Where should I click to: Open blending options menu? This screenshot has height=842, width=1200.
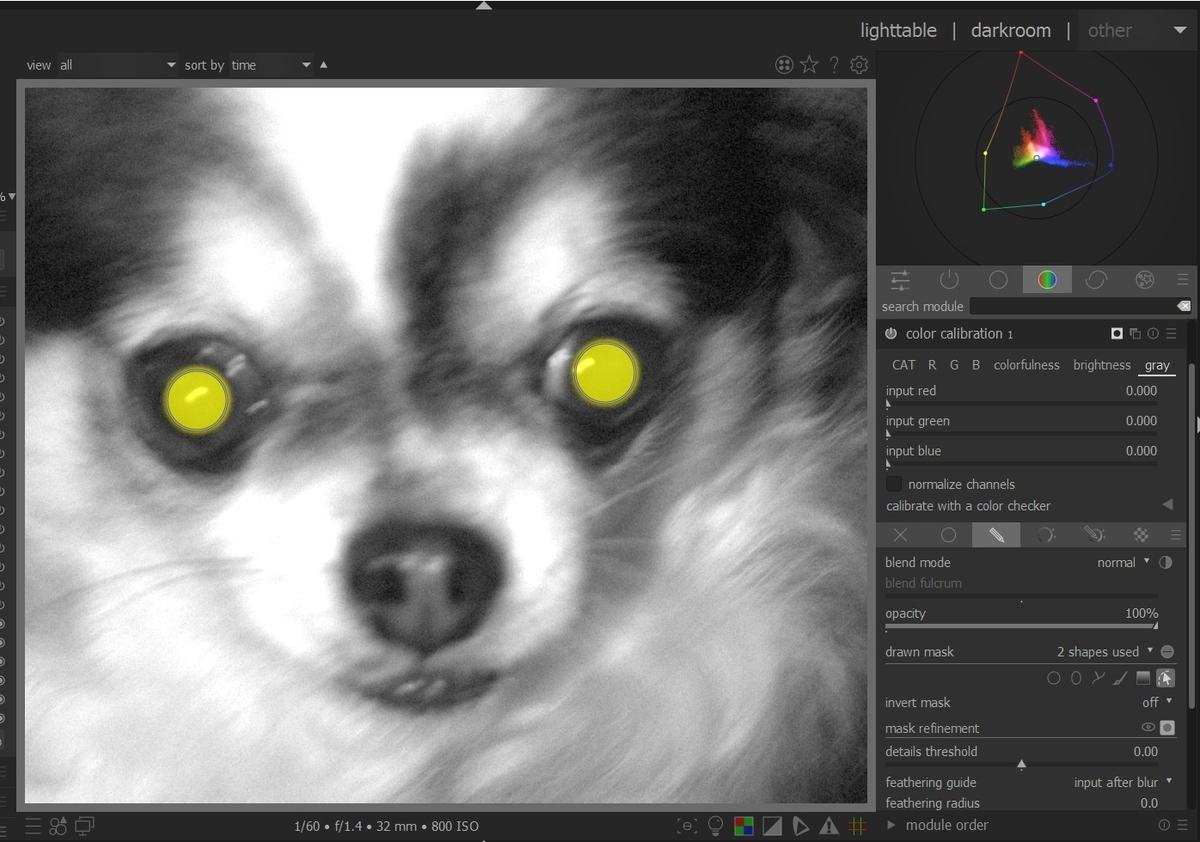coord(1176,535)
